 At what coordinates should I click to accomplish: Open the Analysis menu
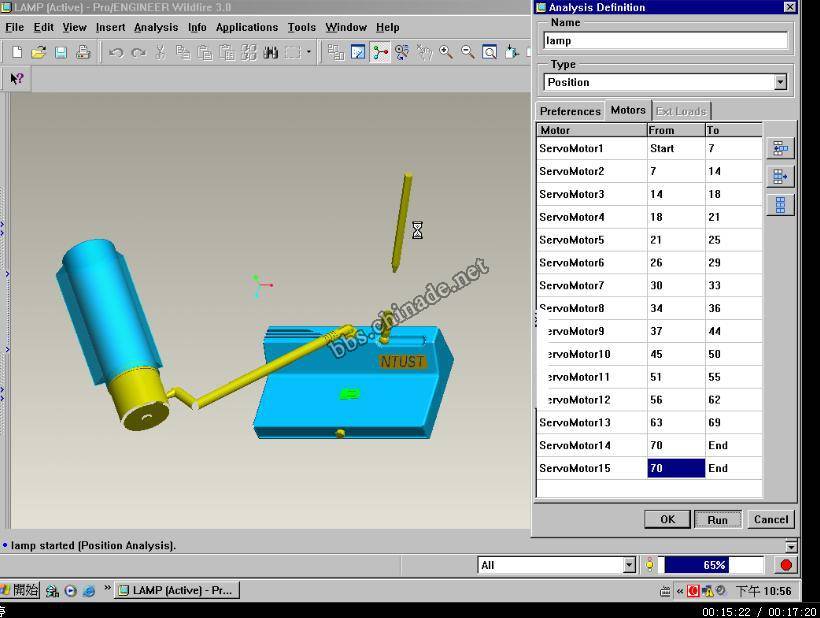coord(156,27)
